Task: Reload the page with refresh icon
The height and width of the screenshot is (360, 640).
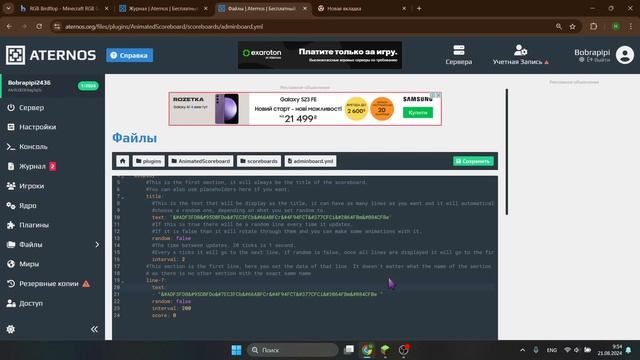Action: [39, 27]
